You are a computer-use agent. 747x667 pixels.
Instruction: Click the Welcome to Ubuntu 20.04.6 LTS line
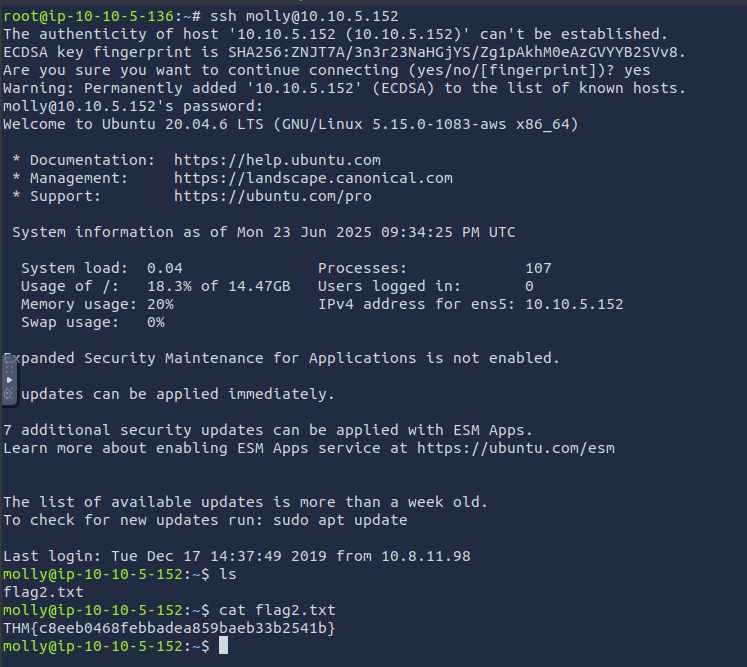coord(291,124)
